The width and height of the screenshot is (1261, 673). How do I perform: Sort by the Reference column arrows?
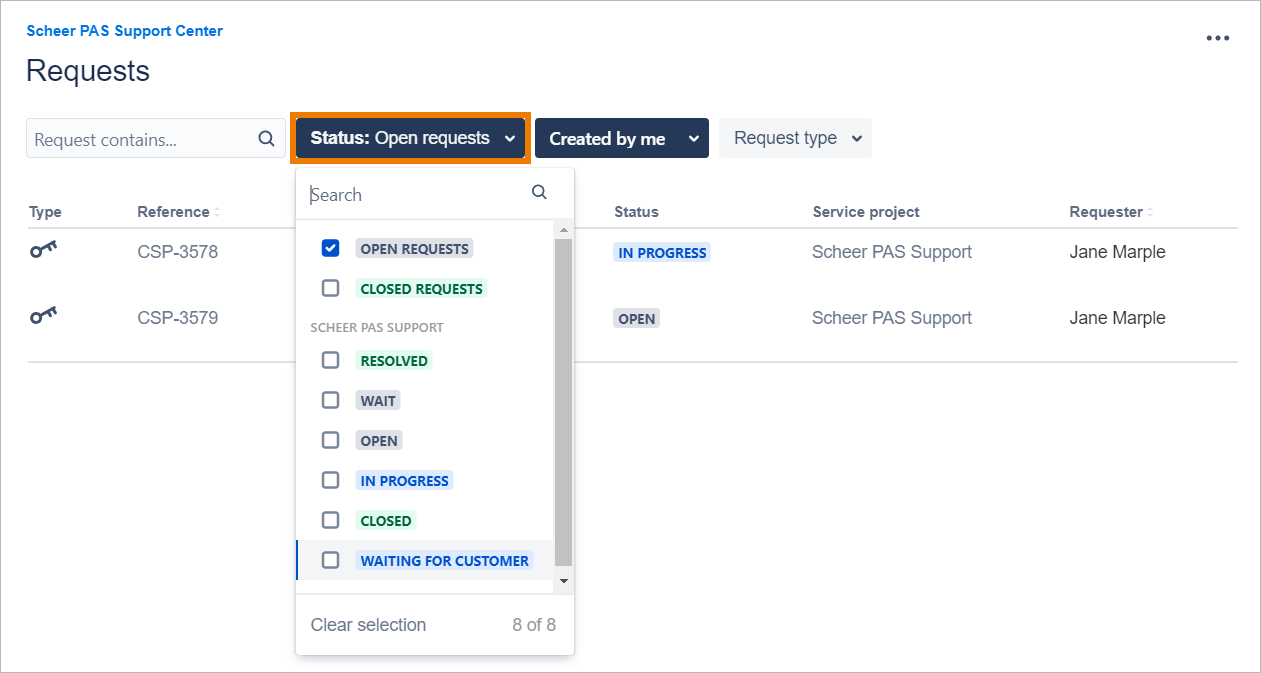coord(217,213)
